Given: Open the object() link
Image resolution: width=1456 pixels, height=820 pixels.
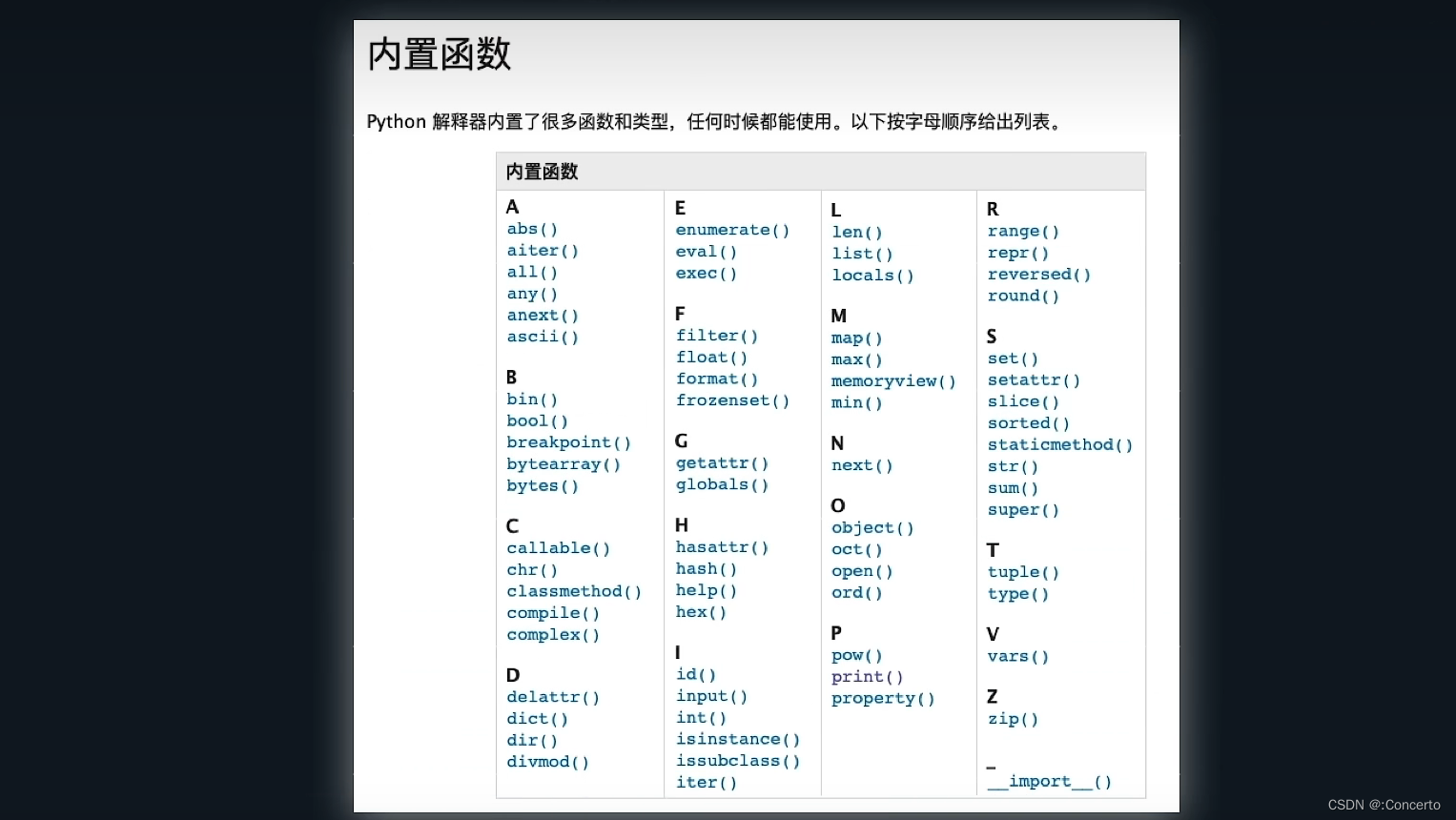Looking at the screenshot, I should (x=873, y=528).
